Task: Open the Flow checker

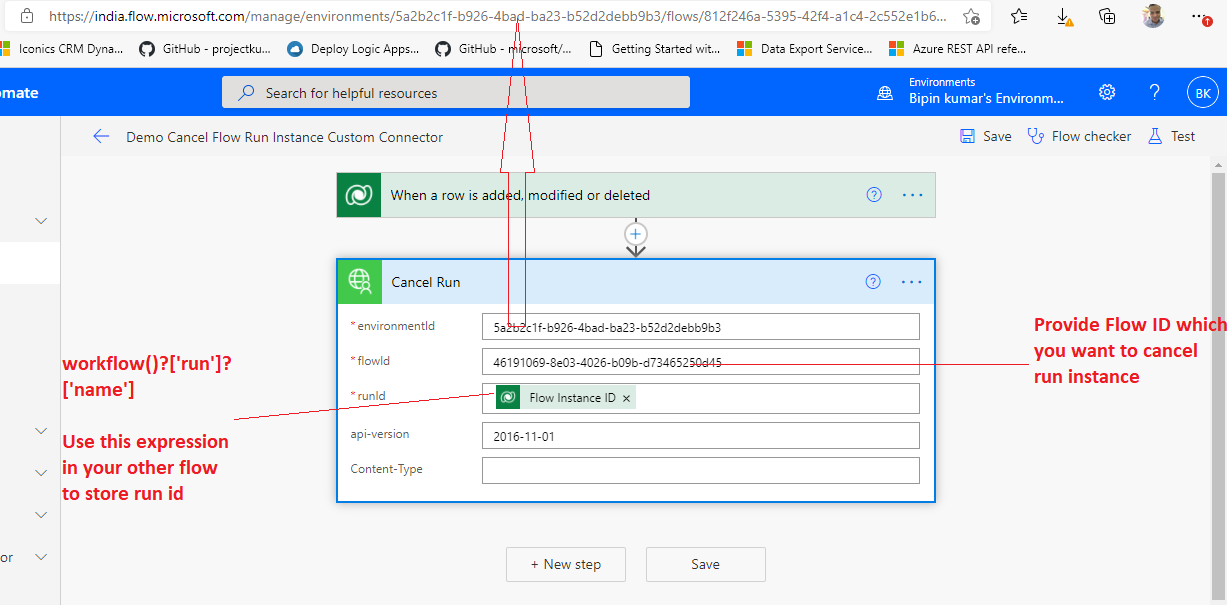Action: (1080, 137)
